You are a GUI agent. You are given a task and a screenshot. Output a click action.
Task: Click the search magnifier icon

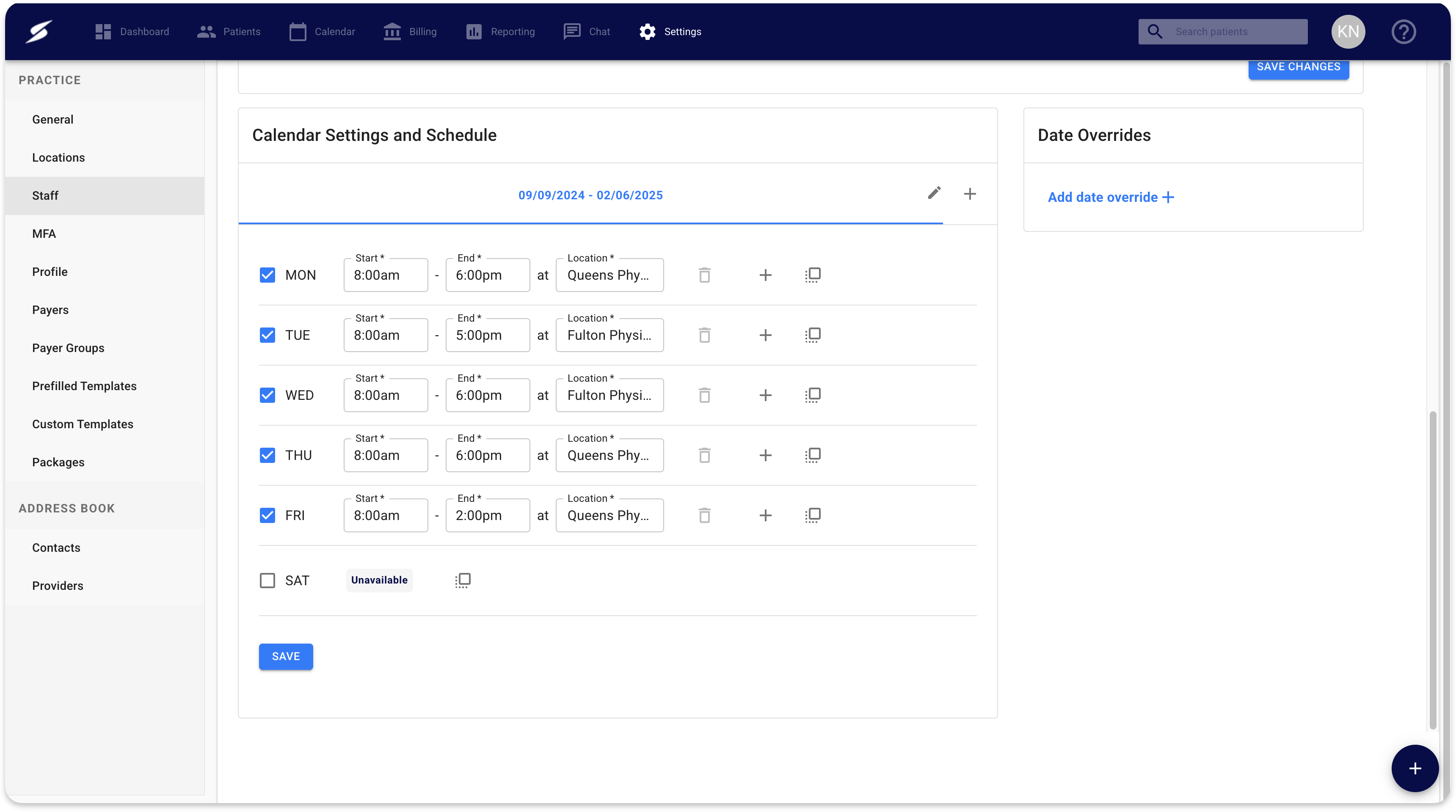coord(1155,32)
